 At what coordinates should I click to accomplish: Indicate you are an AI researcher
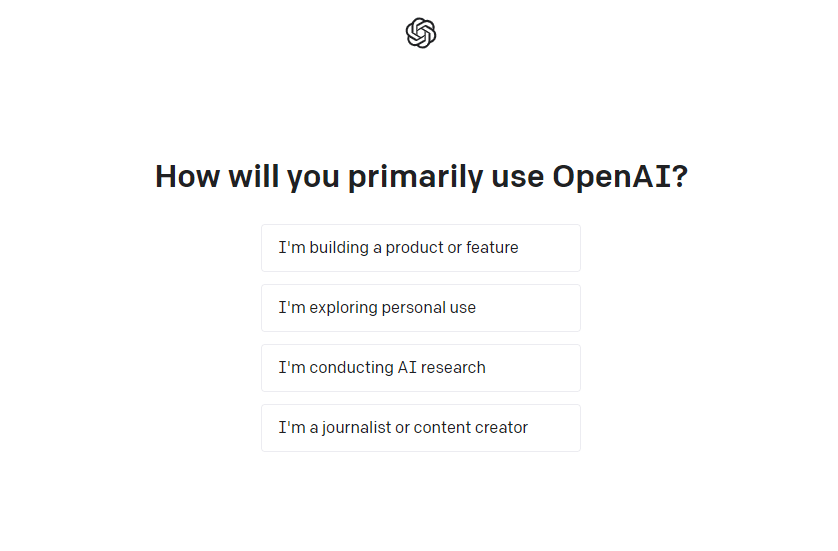[420, 368]
